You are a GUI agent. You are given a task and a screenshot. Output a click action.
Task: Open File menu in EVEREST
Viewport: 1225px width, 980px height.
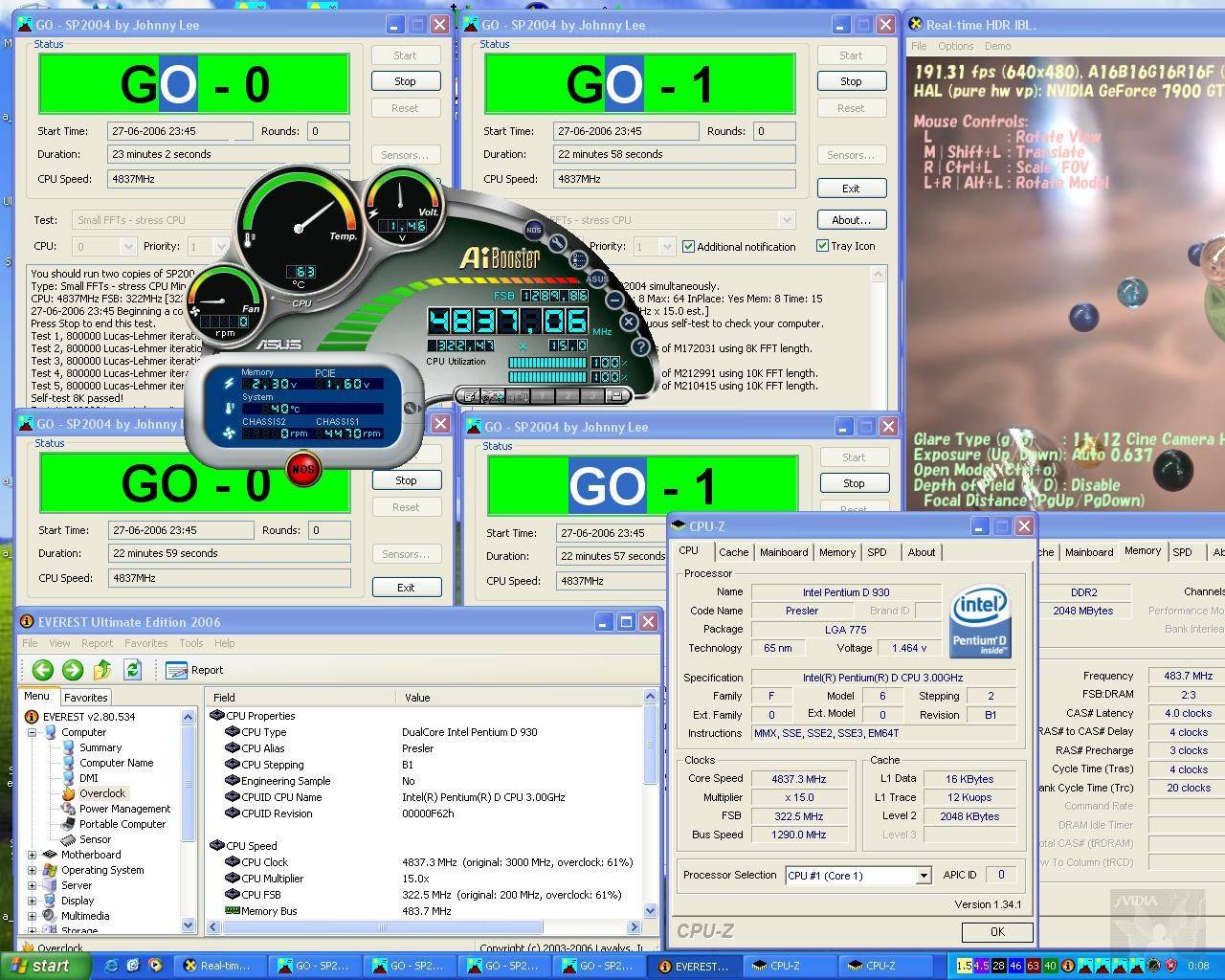30,643
